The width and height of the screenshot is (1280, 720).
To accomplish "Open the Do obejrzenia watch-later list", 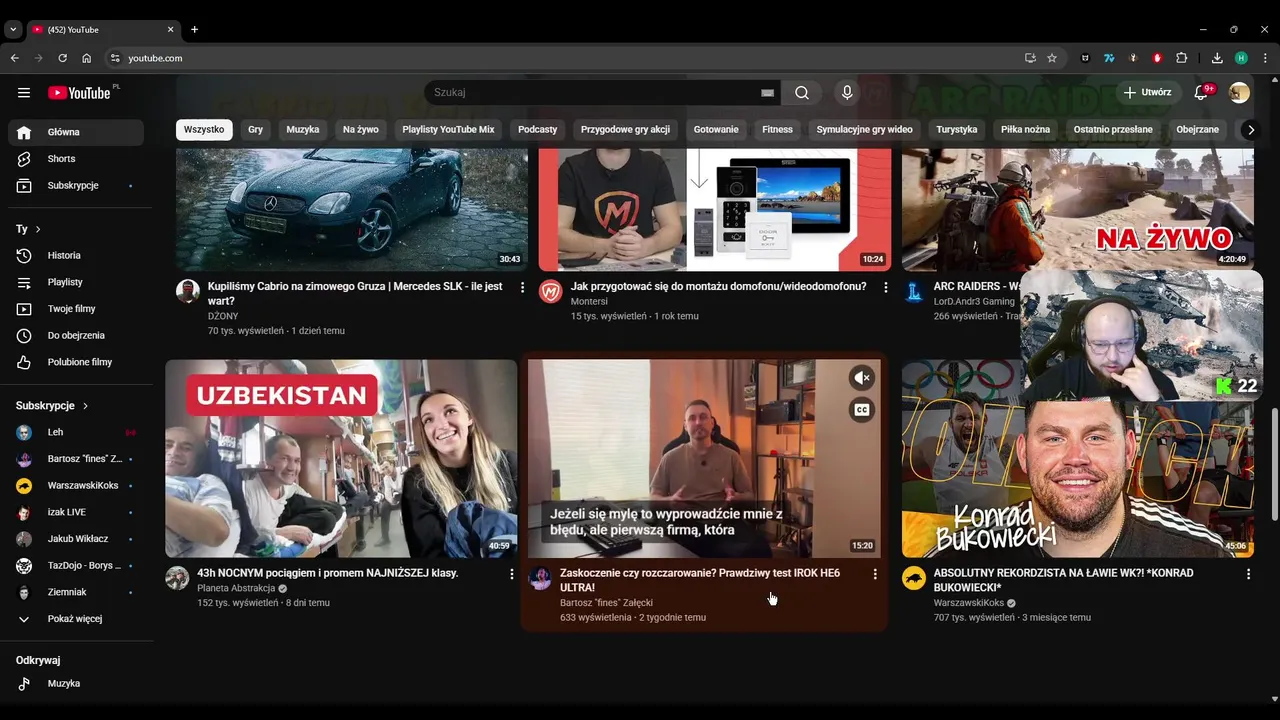I will point(76,336).
